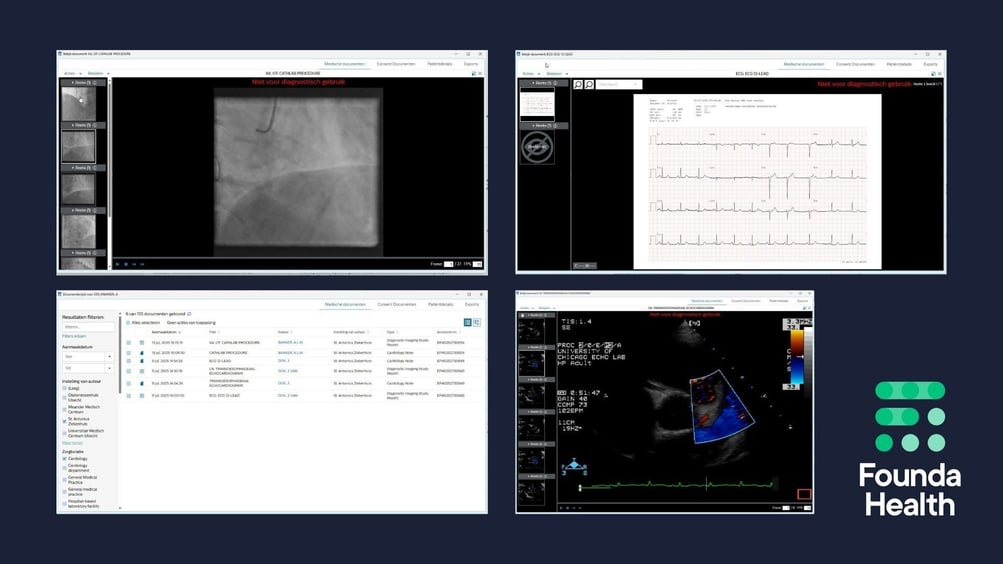Click the first magnifier icon in the ECG viewer
The width and height of the screenshot is (1003, 564).
click(x=578, y=85)
